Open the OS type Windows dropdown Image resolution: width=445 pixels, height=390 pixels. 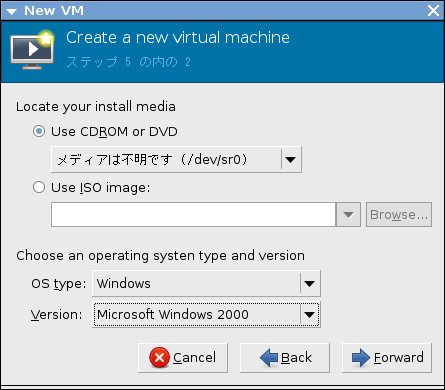(x=206, y=284)
